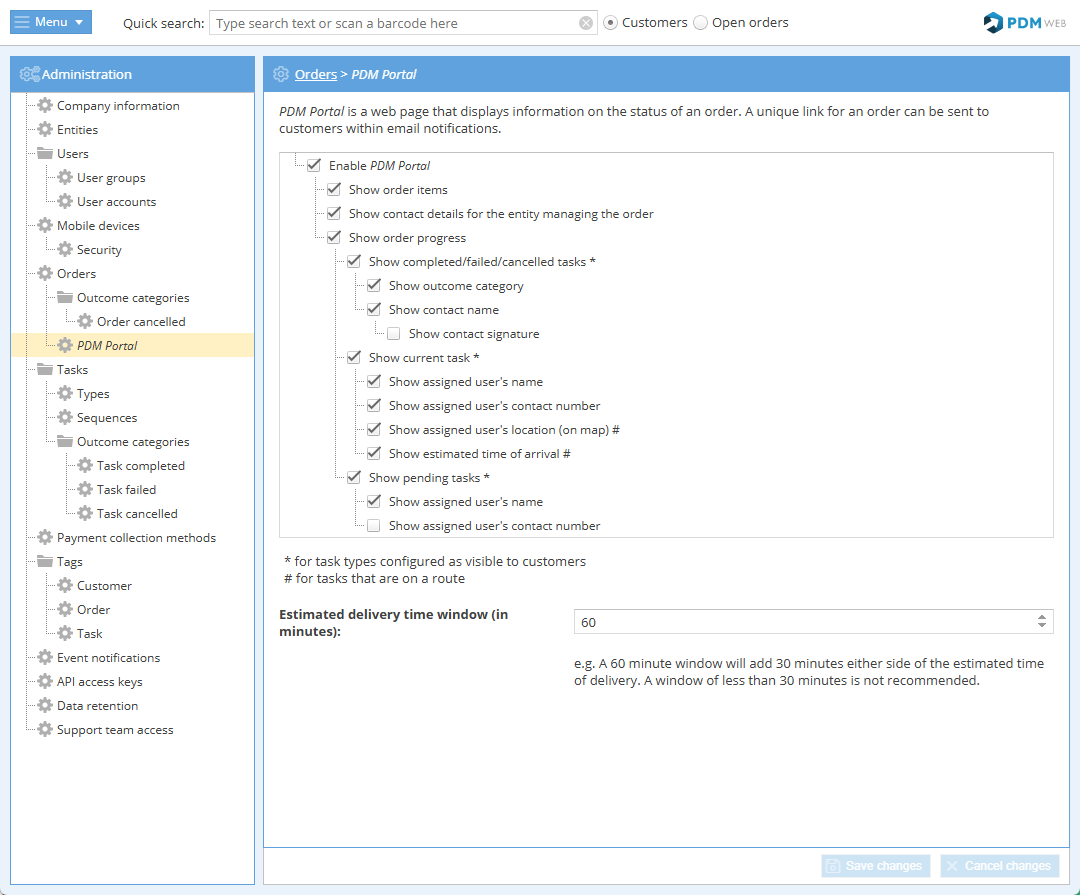Open Data retention settings in sidebar
This screenshot has width=1080, height=895.
[97, 706]
